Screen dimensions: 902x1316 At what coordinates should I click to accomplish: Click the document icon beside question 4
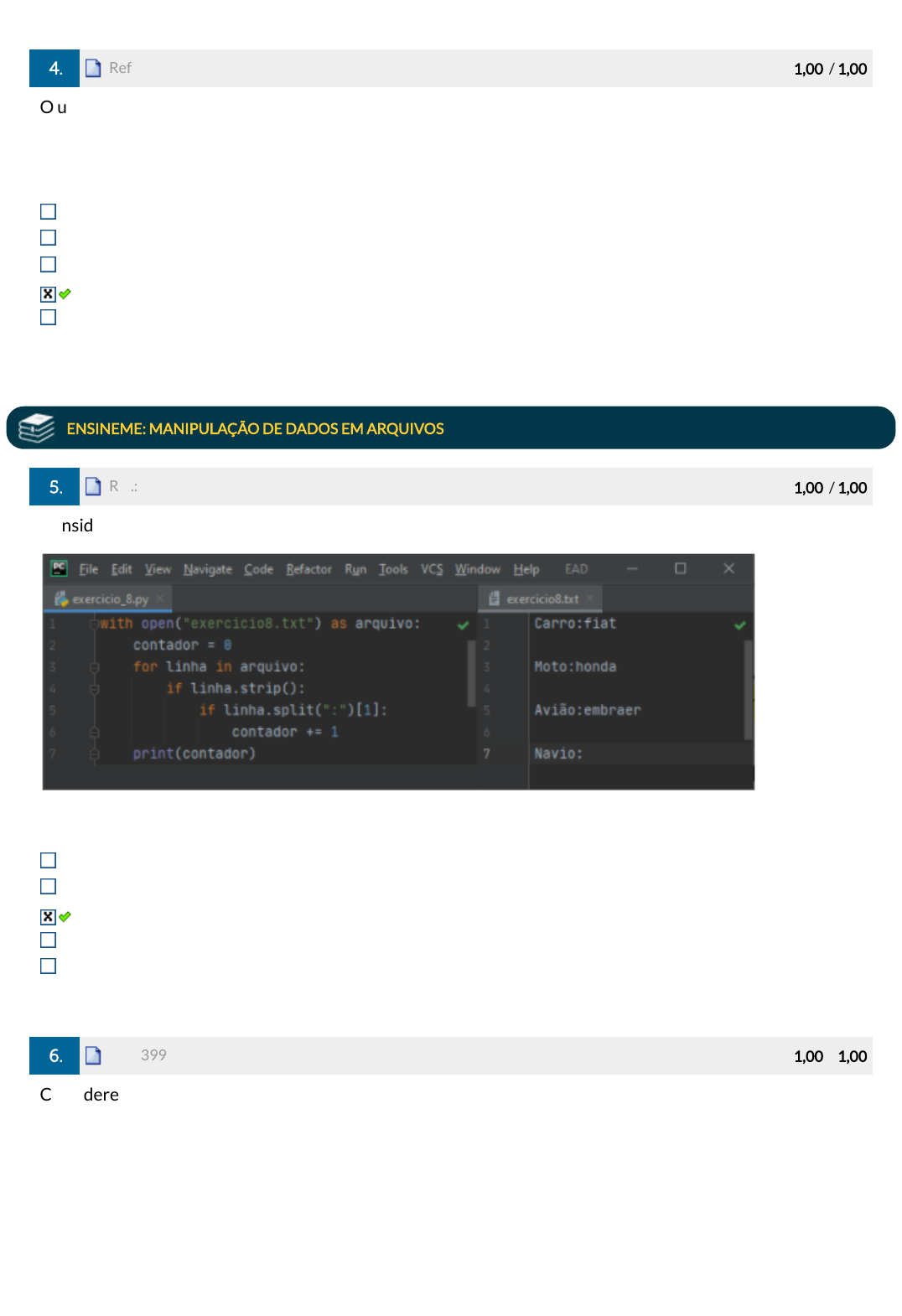[93, 69]
